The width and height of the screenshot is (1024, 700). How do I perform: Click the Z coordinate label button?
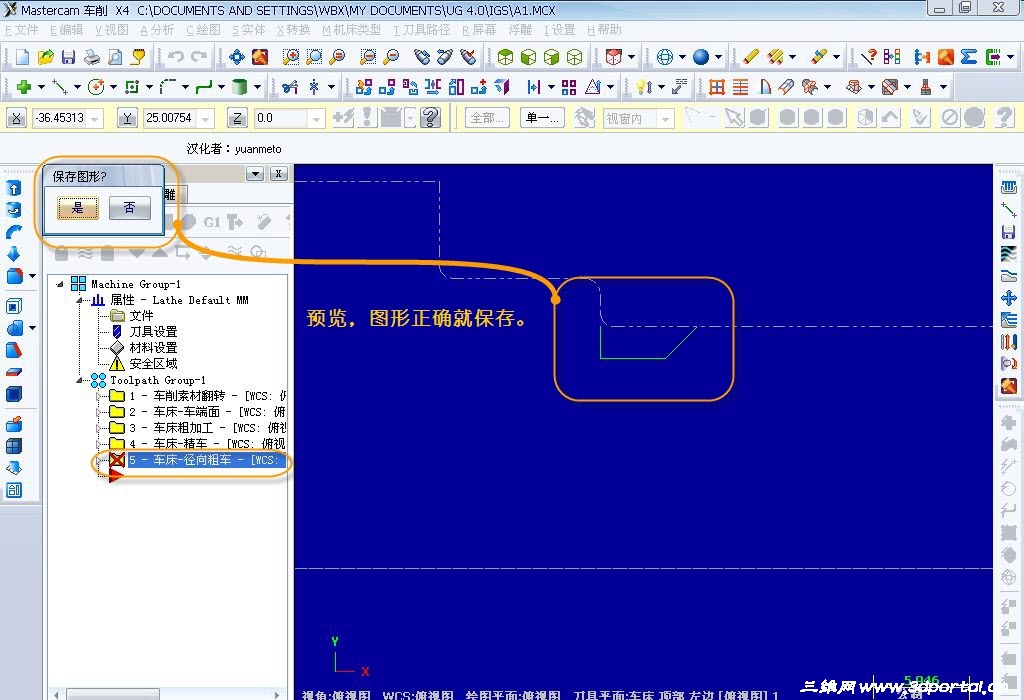pos(237,118)
